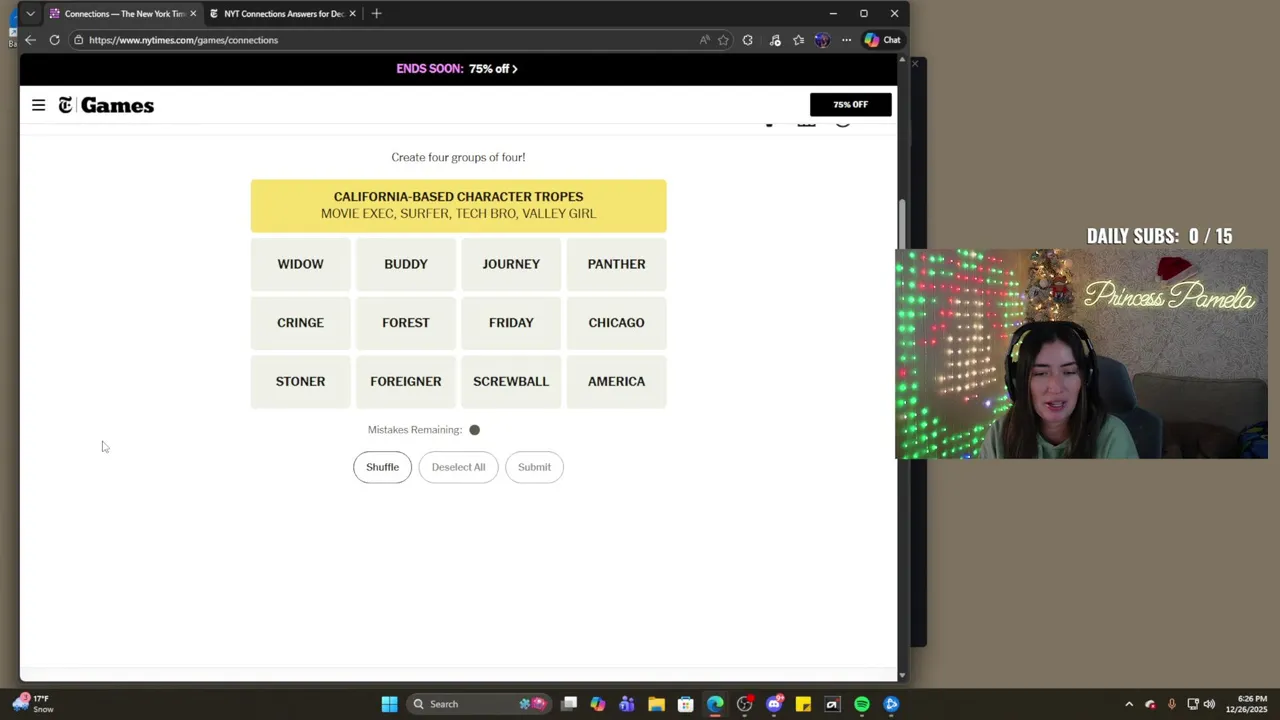Shuffle the remaining word tiles
The height and width of the screenshot is (720, 1280).
point(382,467)
